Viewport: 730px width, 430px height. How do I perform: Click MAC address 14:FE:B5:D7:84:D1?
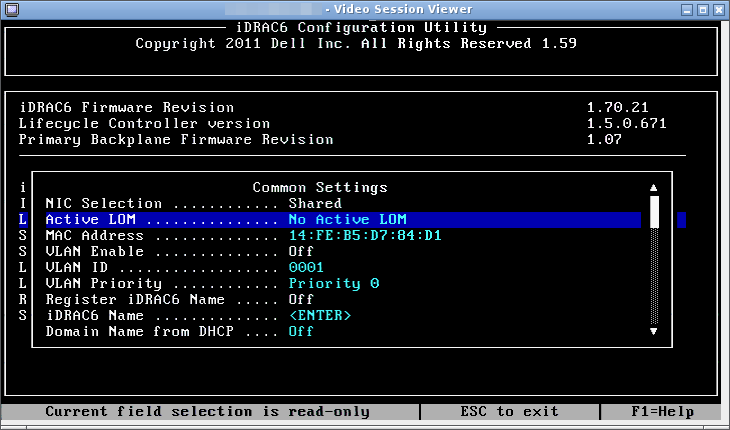[365, 235]
